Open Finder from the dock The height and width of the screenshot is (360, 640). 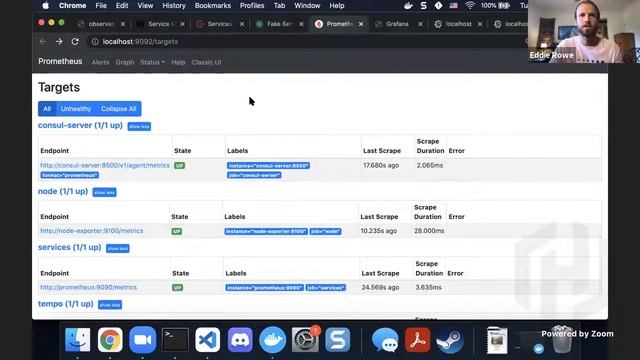tap(78, 340)
